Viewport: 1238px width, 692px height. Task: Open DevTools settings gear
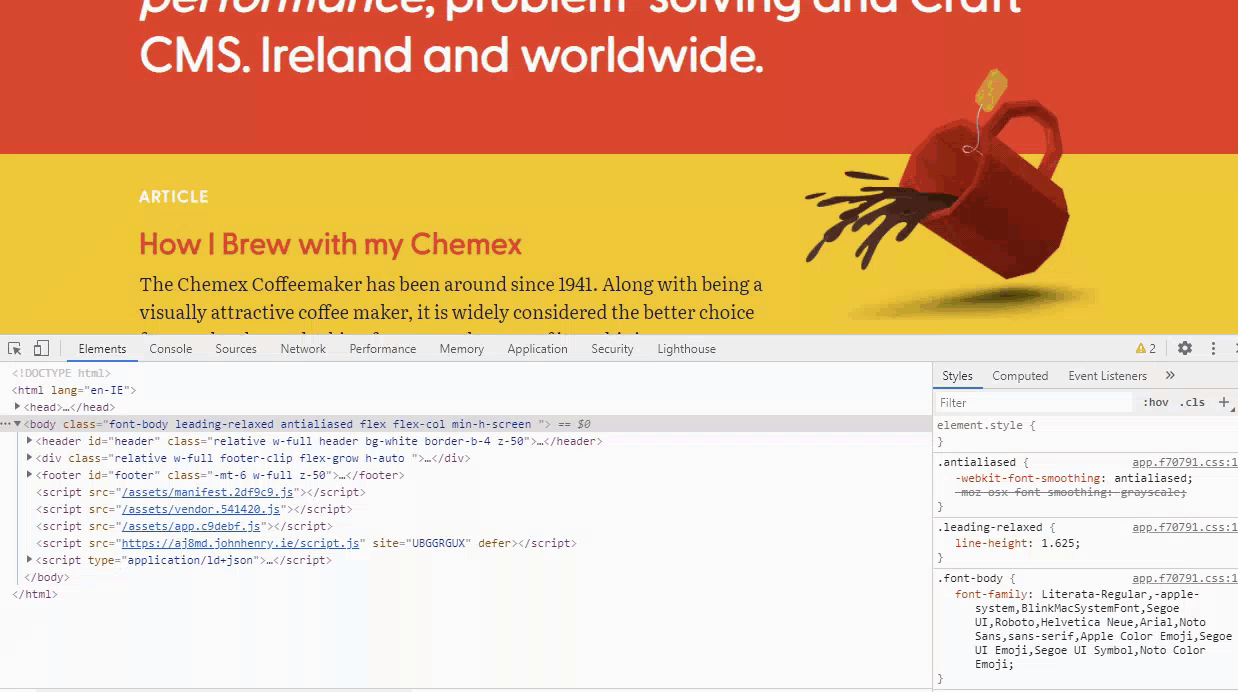(1185, 349)
